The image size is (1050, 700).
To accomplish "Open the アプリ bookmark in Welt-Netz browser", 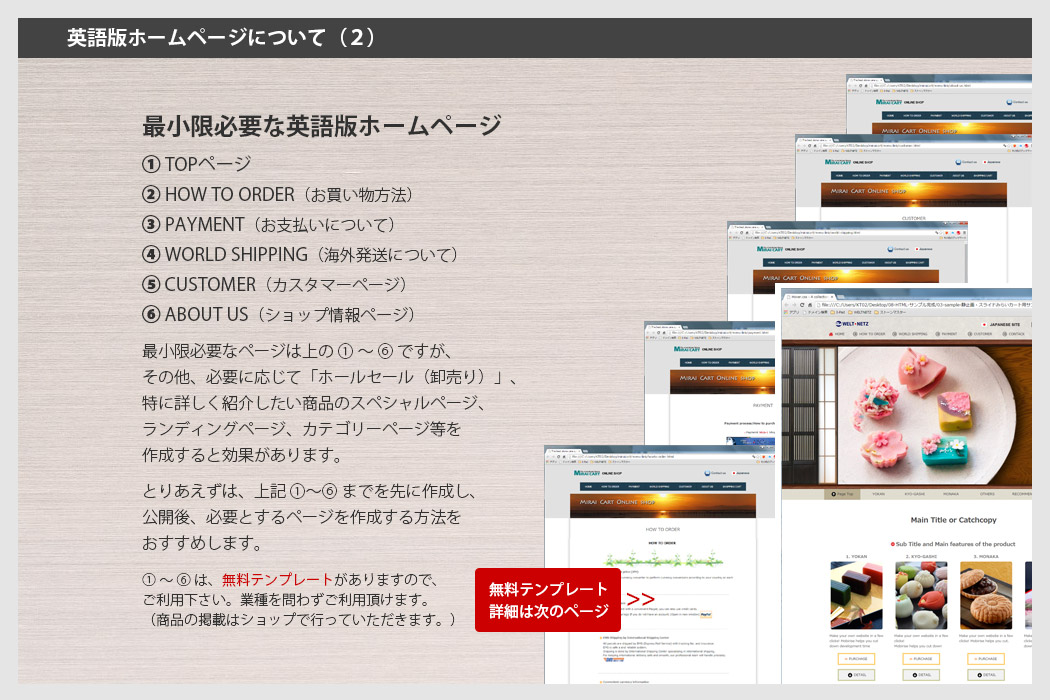I will pyautogui.click(x=792, y=312).
